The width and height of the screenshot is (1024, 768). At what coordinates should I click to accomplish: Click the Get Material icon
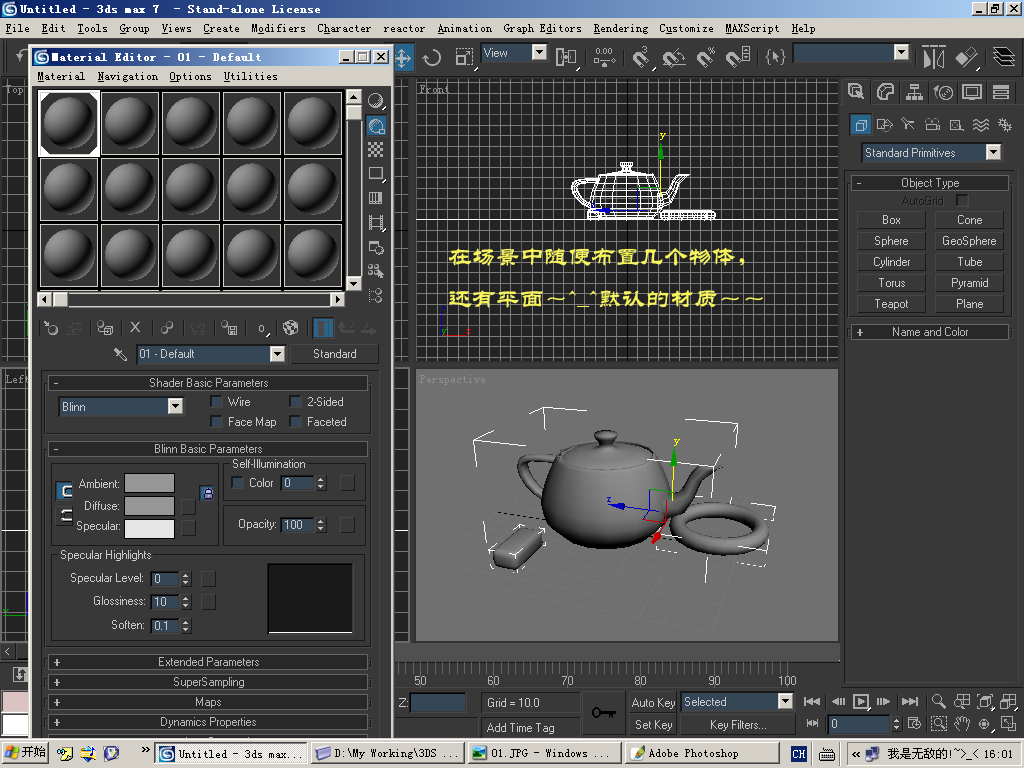tap(50, 328)
